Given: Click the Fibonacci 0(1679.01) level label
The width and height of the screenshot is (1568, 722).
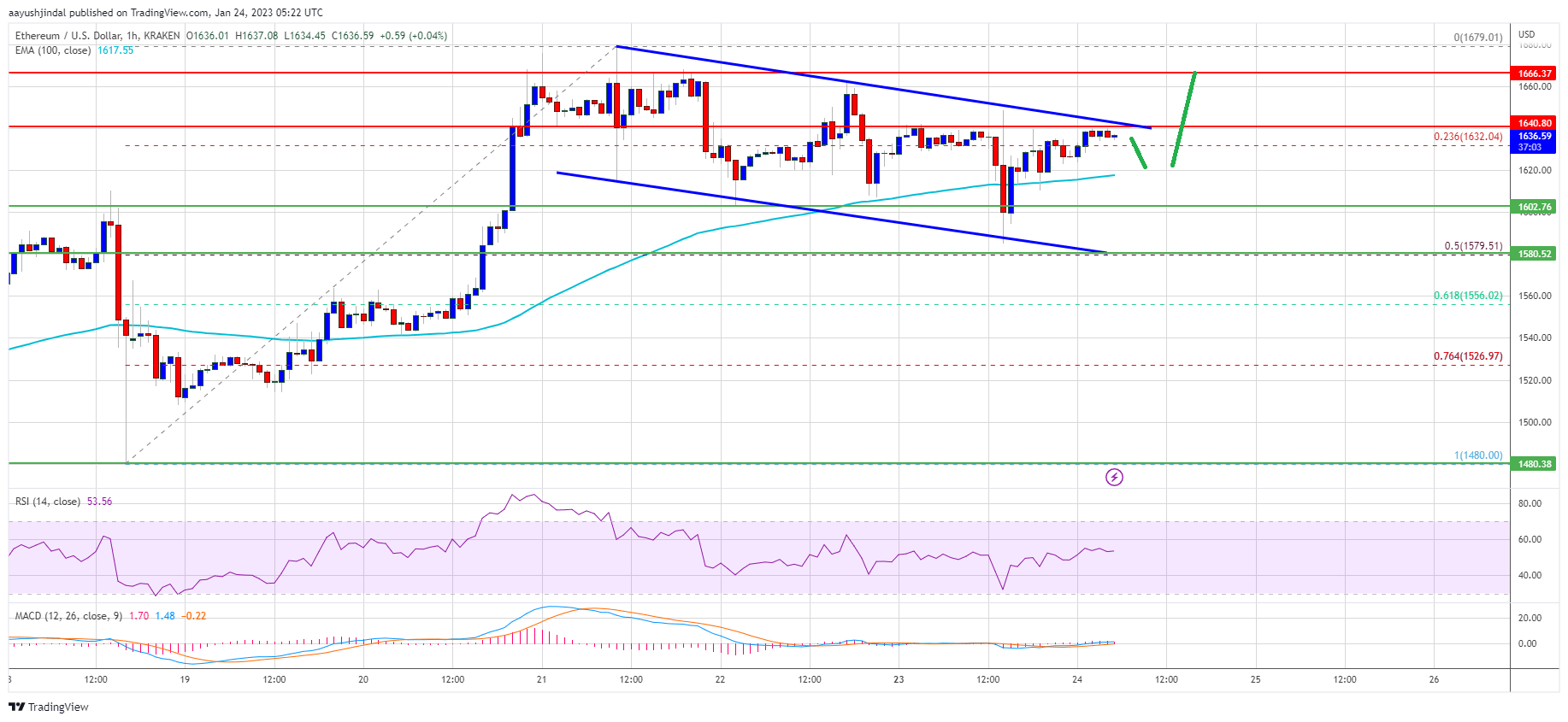Looking at the screenshot, I should [x=1478, y=38].
